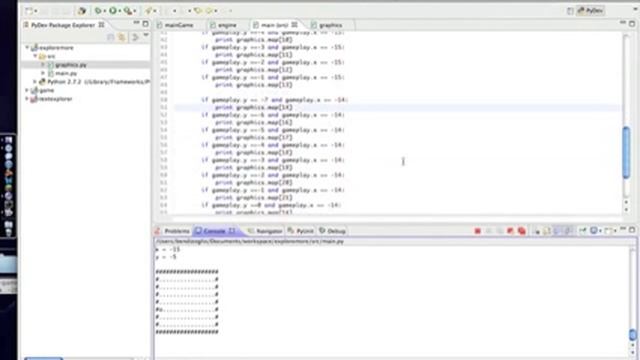Switch to the PyDev perspective button
640x360 pixels.
tap(591, 11)
